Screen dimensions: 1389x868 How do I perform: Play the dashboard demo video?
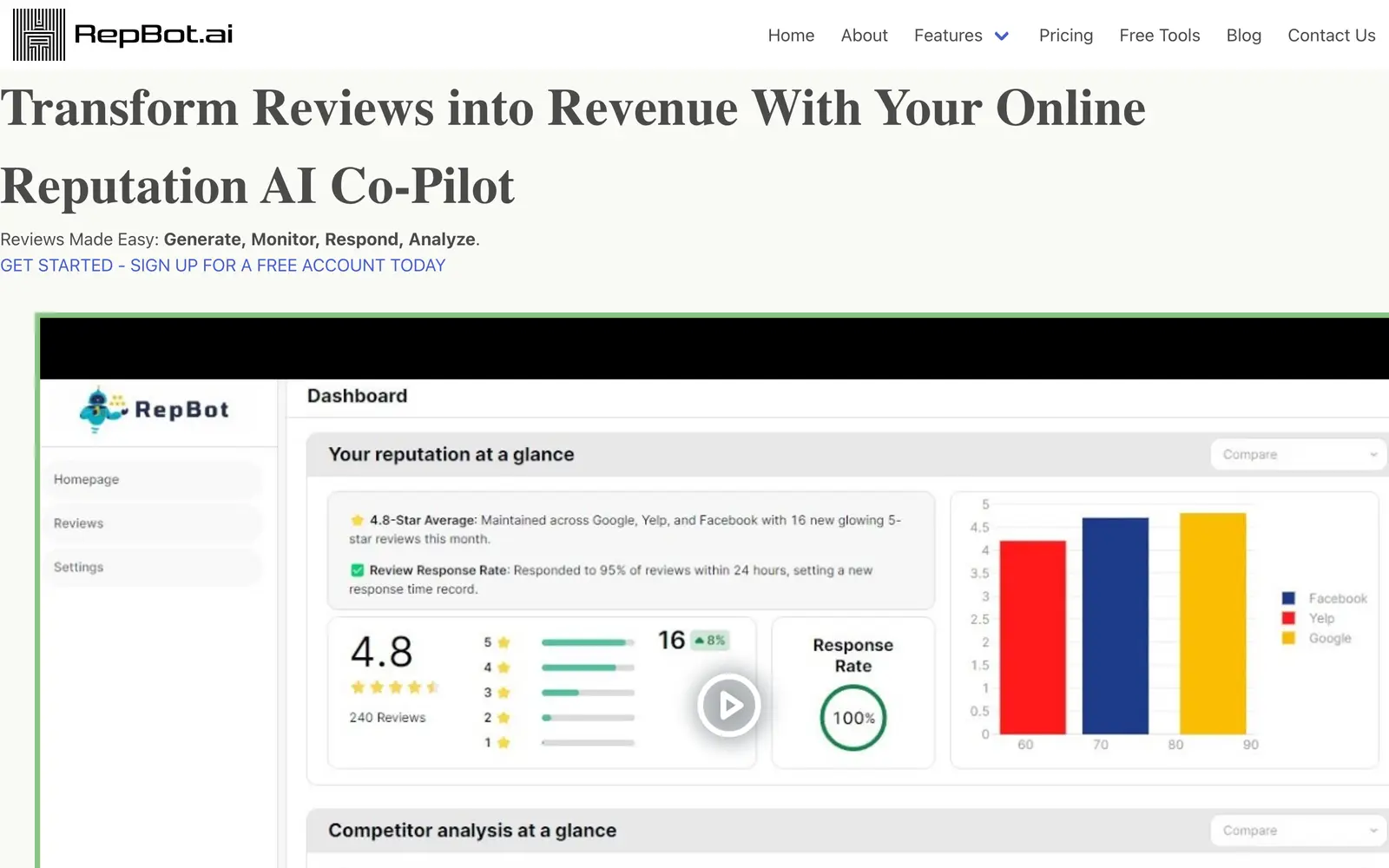coord(729,705)
